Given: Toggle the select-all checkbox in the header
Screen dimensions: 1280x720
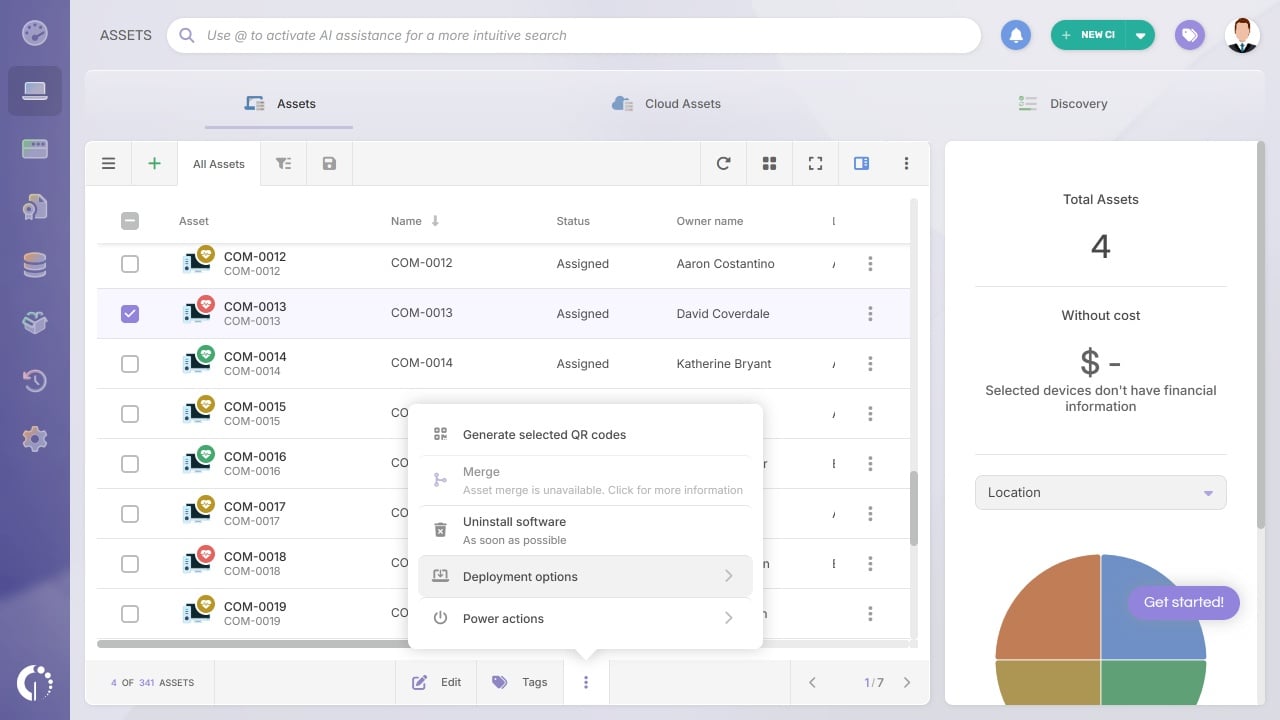Looking at the screenshot, I should coord(130,221).
